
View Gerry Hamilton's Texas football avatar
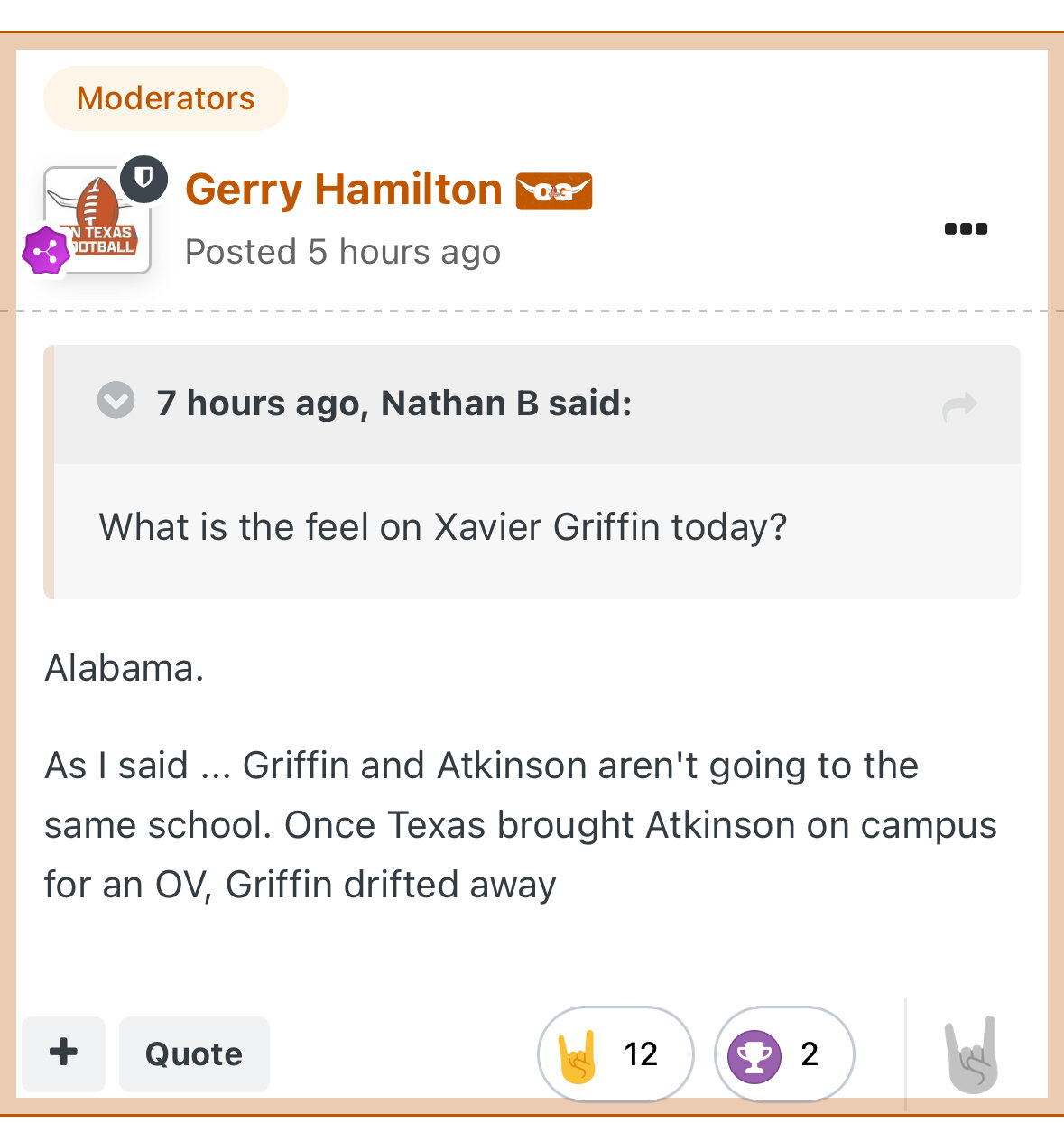97,219
